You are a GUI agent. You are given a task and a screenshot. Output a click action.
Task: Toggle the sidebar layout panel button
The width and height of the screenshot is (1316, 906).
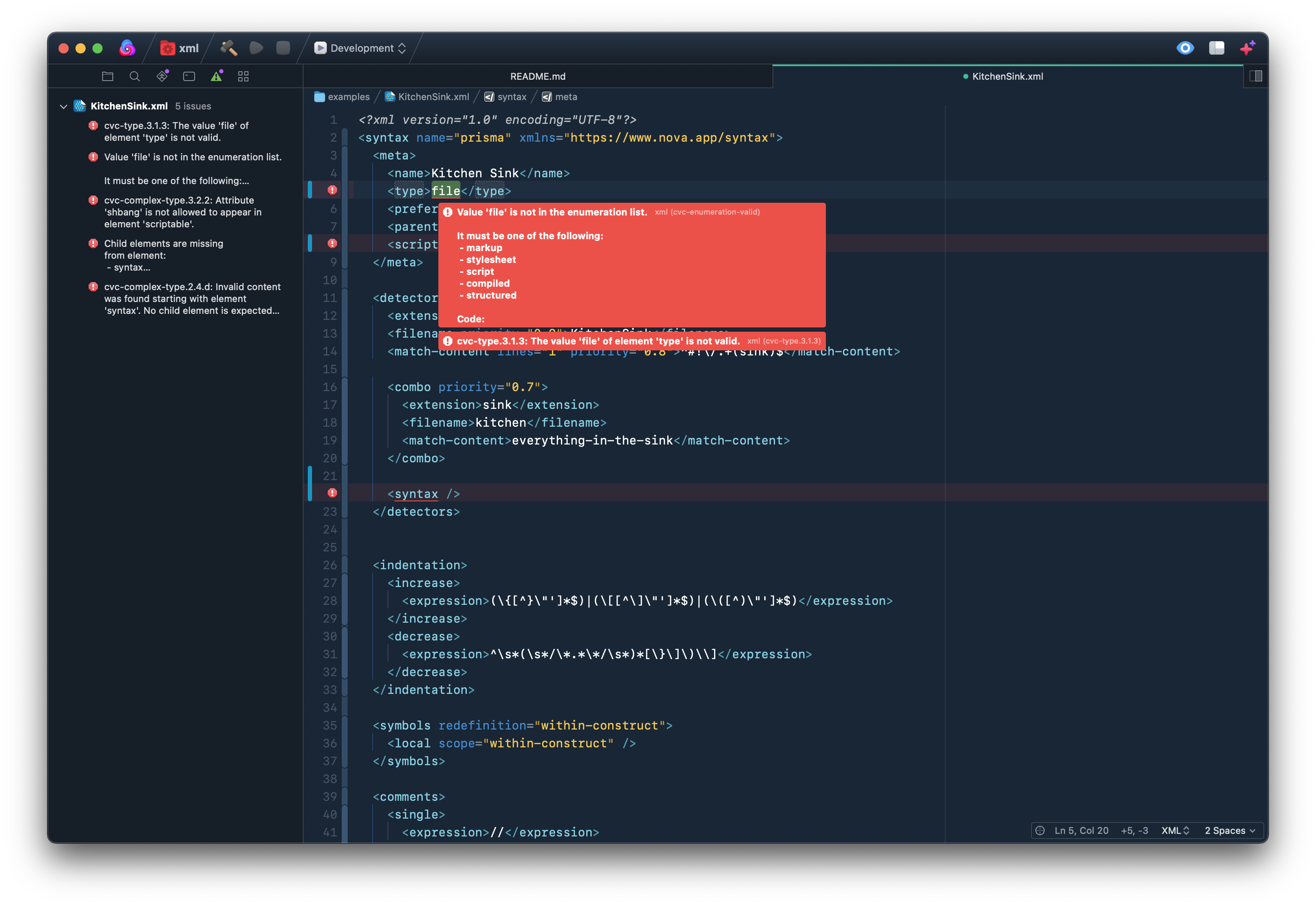click(1216, 48)
